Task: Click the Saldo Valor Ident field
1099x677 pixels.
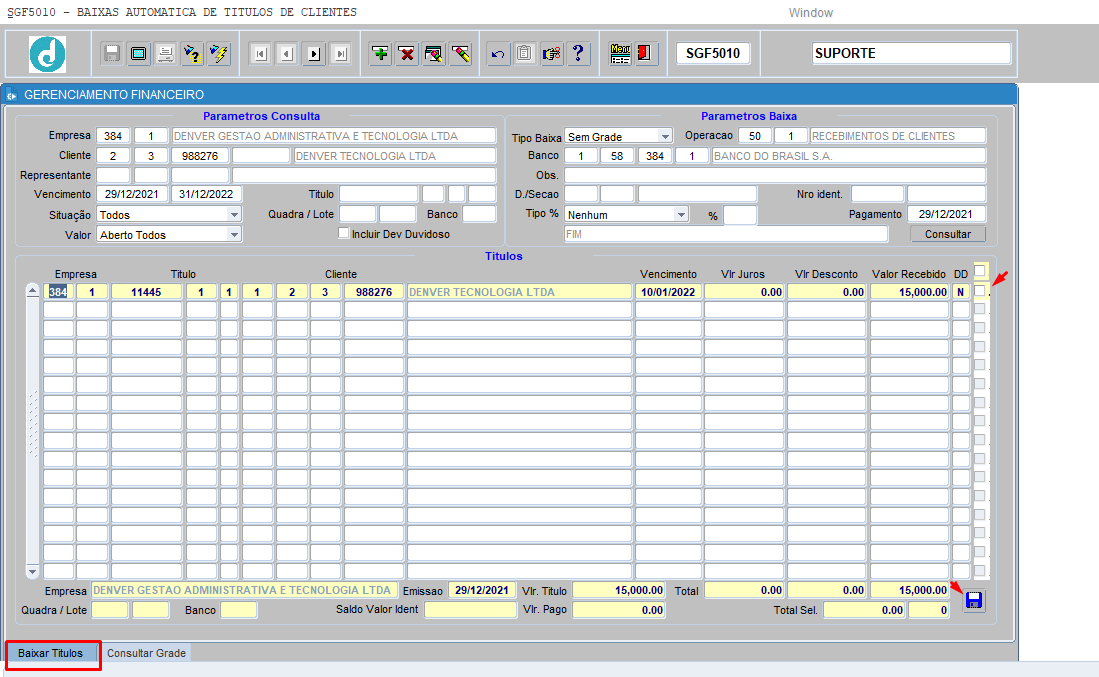Action: click(470, 610)
